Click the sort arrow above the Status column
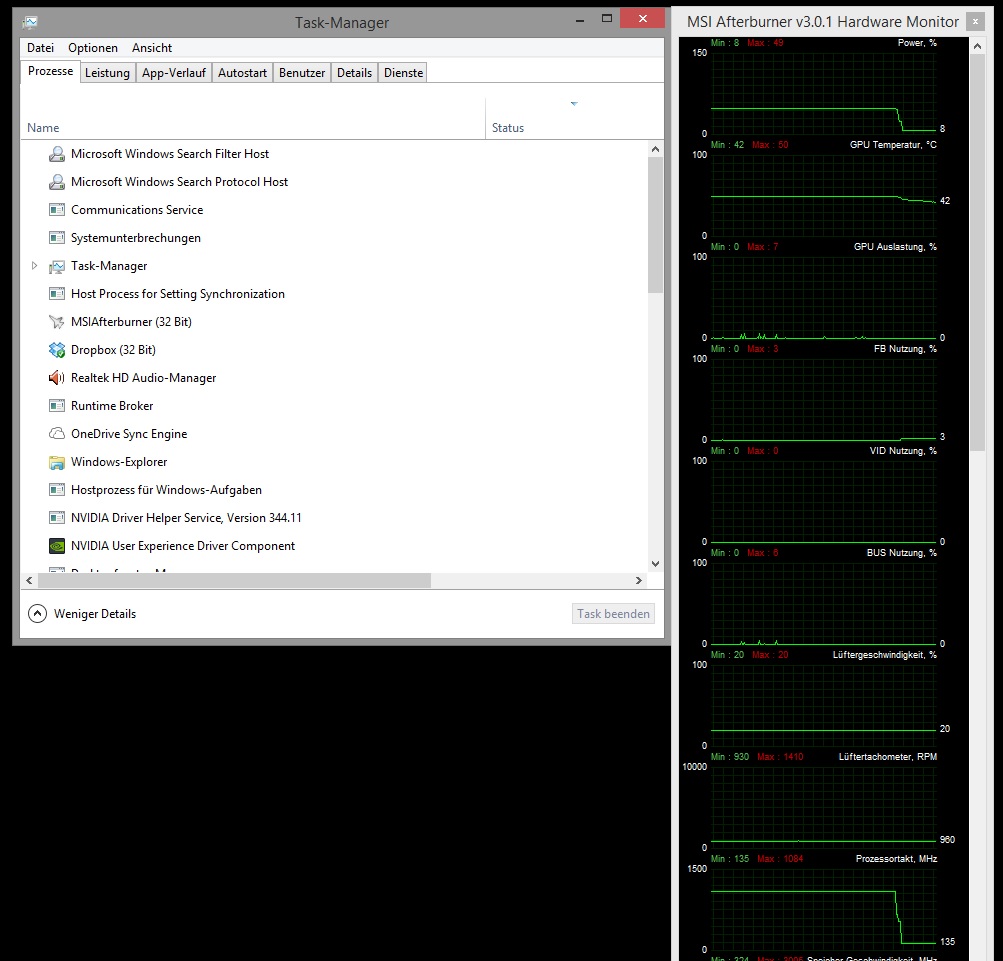This screenshot has width=1003, height=961. (x=574, y=103)
